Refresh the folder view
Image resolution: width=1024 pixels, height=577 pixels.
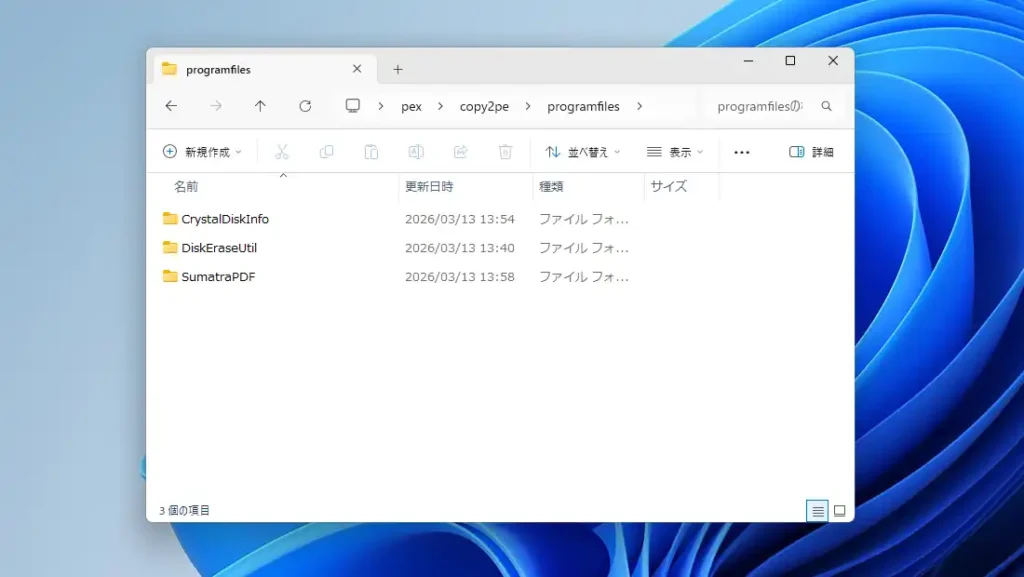tap(305, 106)
